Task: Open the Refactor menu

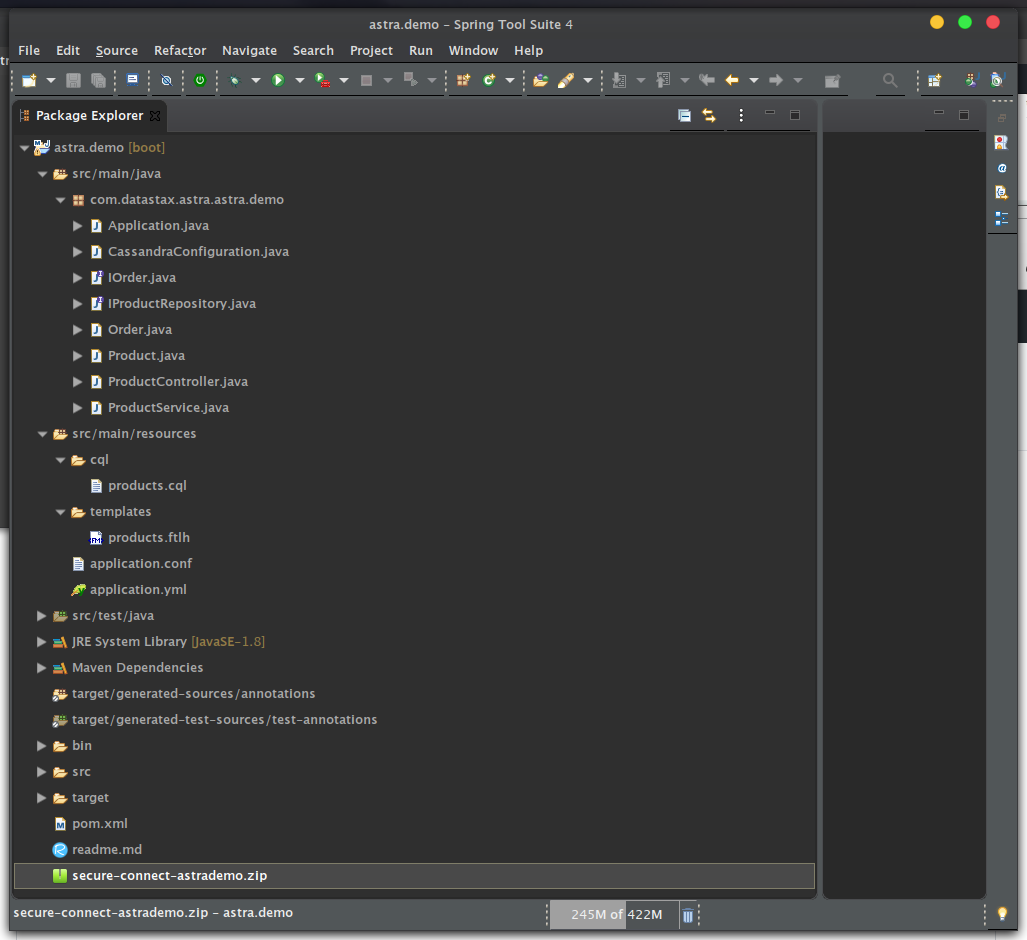Action: click(x=179, y=50)
